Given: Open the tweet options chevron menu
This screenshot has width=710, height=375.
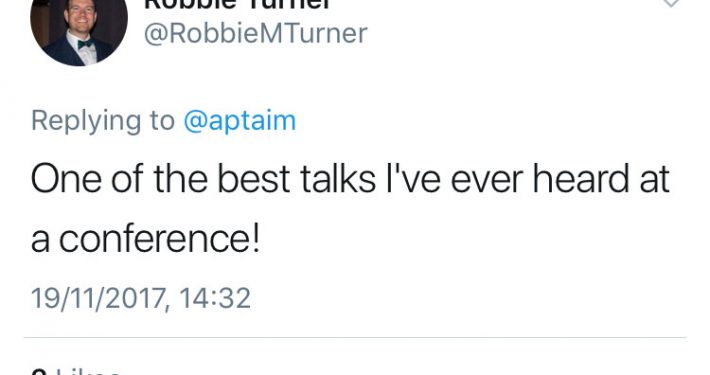Looking at the screenshot, I should tap(671, 3).
